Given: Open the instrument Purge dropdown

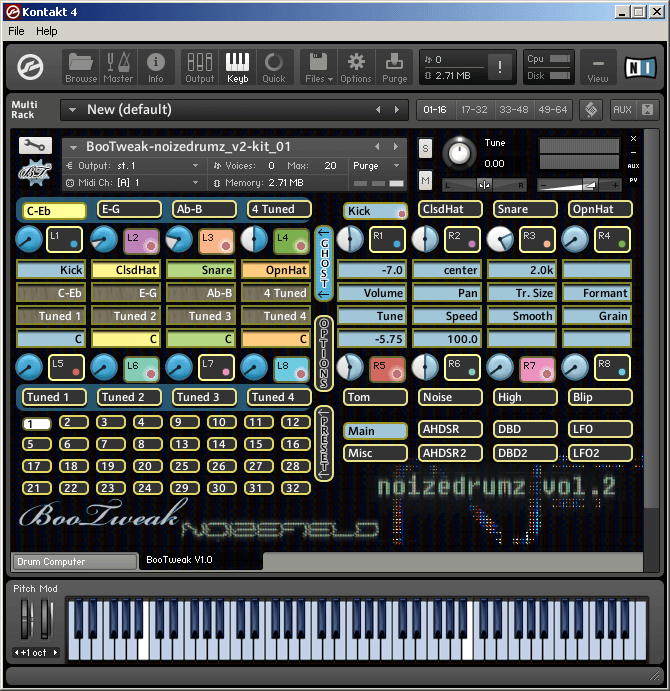Looking at the screenshot, I should coord(376,165).
